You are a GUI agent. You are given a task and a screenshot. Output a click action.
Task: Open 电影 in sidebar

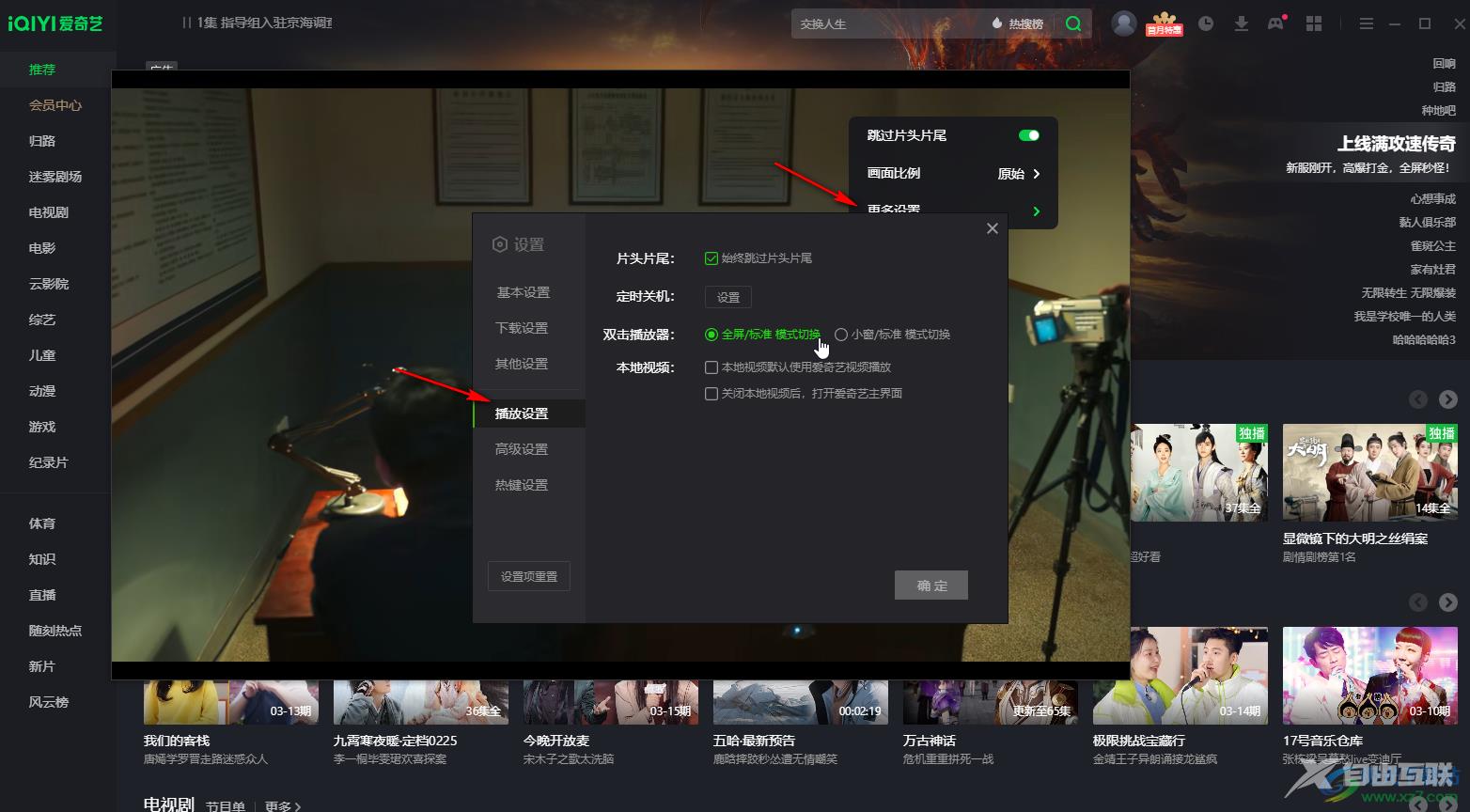tap(42, 248)
